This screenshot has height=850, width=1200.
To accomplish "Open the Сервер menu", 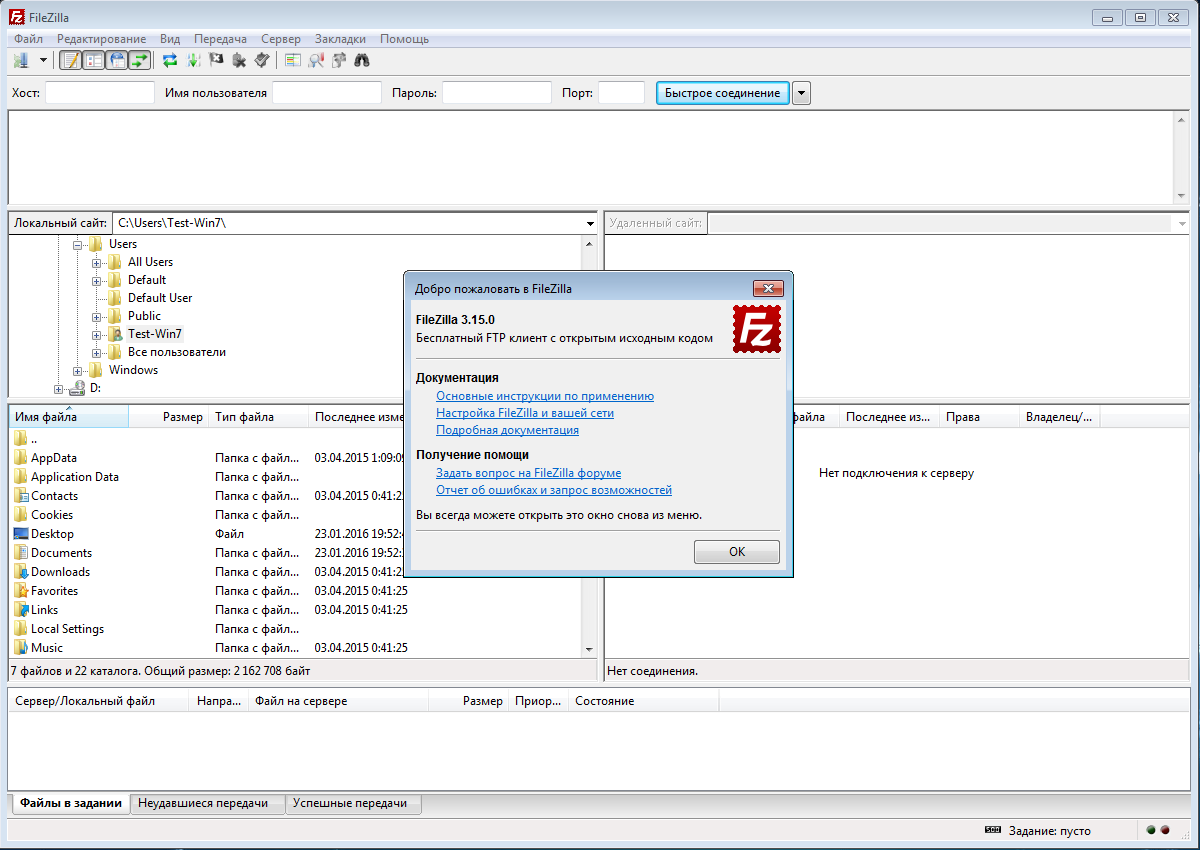I will (281, 39).
